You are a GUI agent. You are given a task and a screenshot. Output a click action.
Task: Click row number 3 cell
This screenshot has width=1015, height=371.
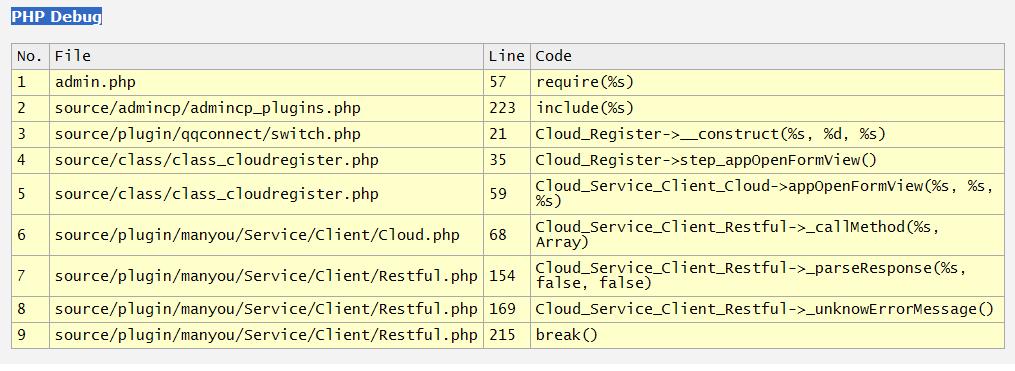(x=30, y=135)
